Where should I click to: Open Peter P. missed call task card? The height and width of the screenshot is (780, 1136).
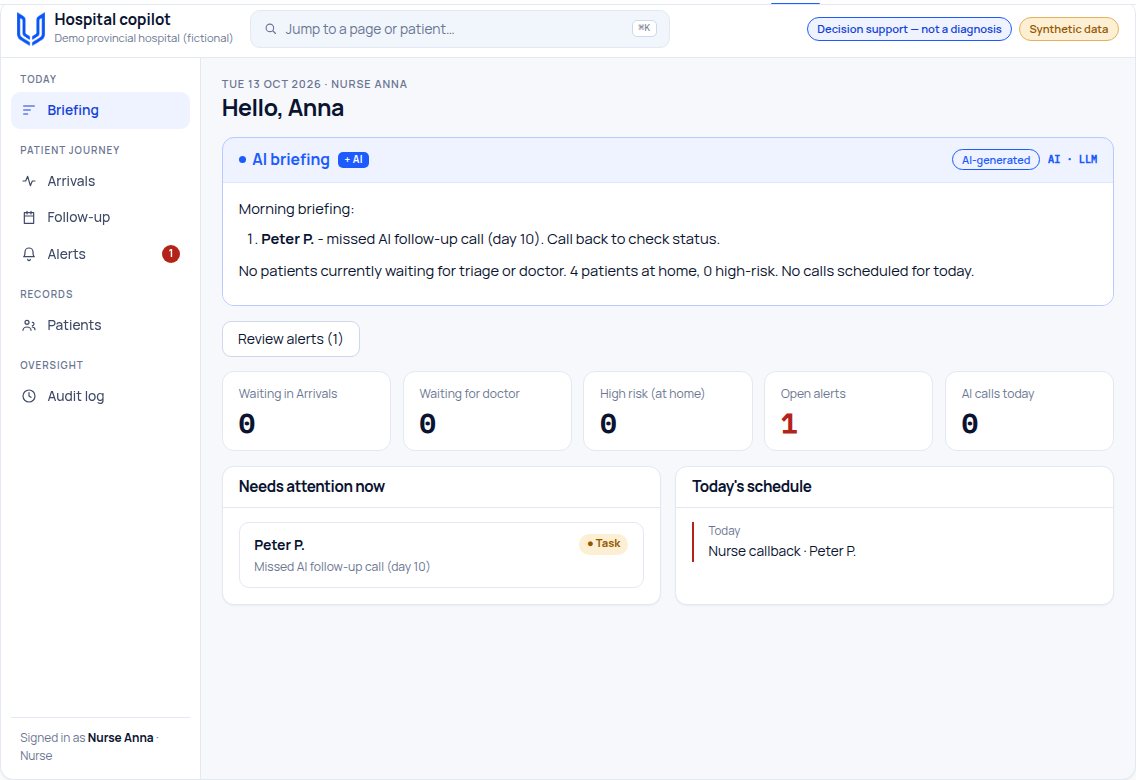[x=441, y=555]
